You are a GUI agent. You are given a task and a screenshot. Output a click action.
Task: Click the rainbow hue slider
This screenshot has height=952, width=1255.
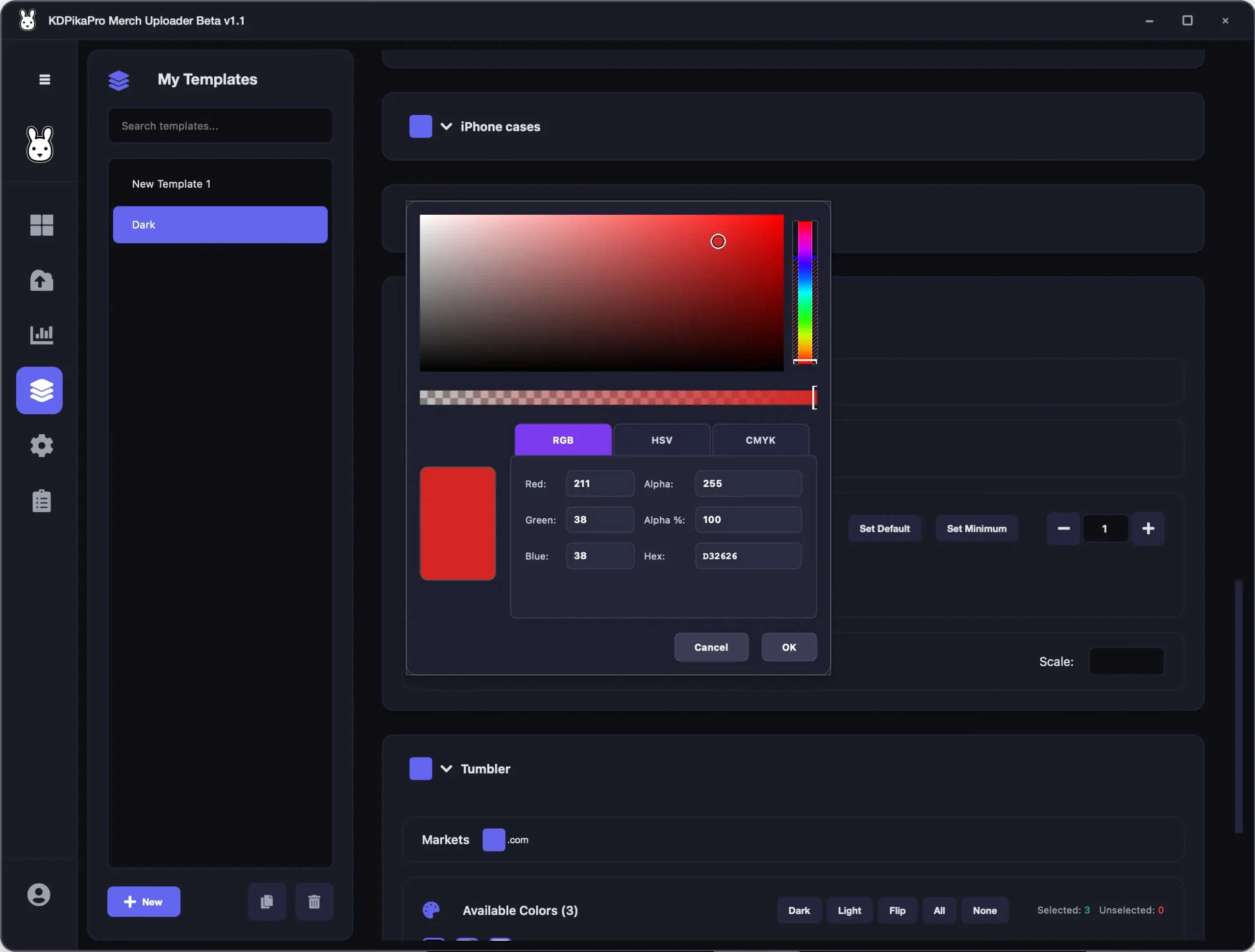(x=804, y=292)
